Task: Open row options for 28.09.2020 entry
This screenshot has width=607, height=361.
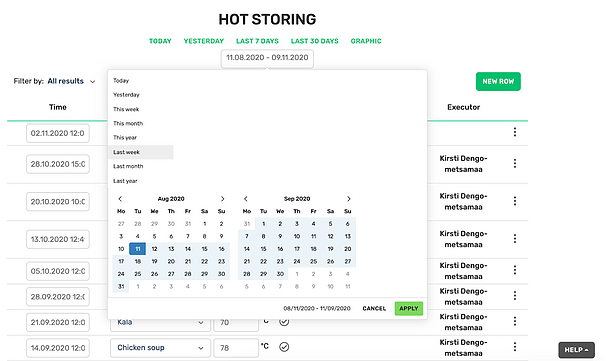Action: 515,296
